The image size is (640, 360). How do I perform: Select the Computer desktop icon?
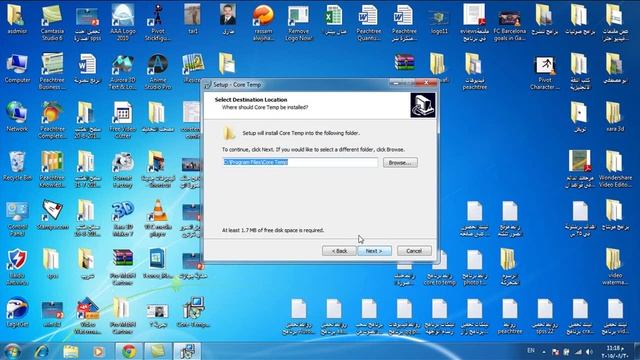(17, 69)
